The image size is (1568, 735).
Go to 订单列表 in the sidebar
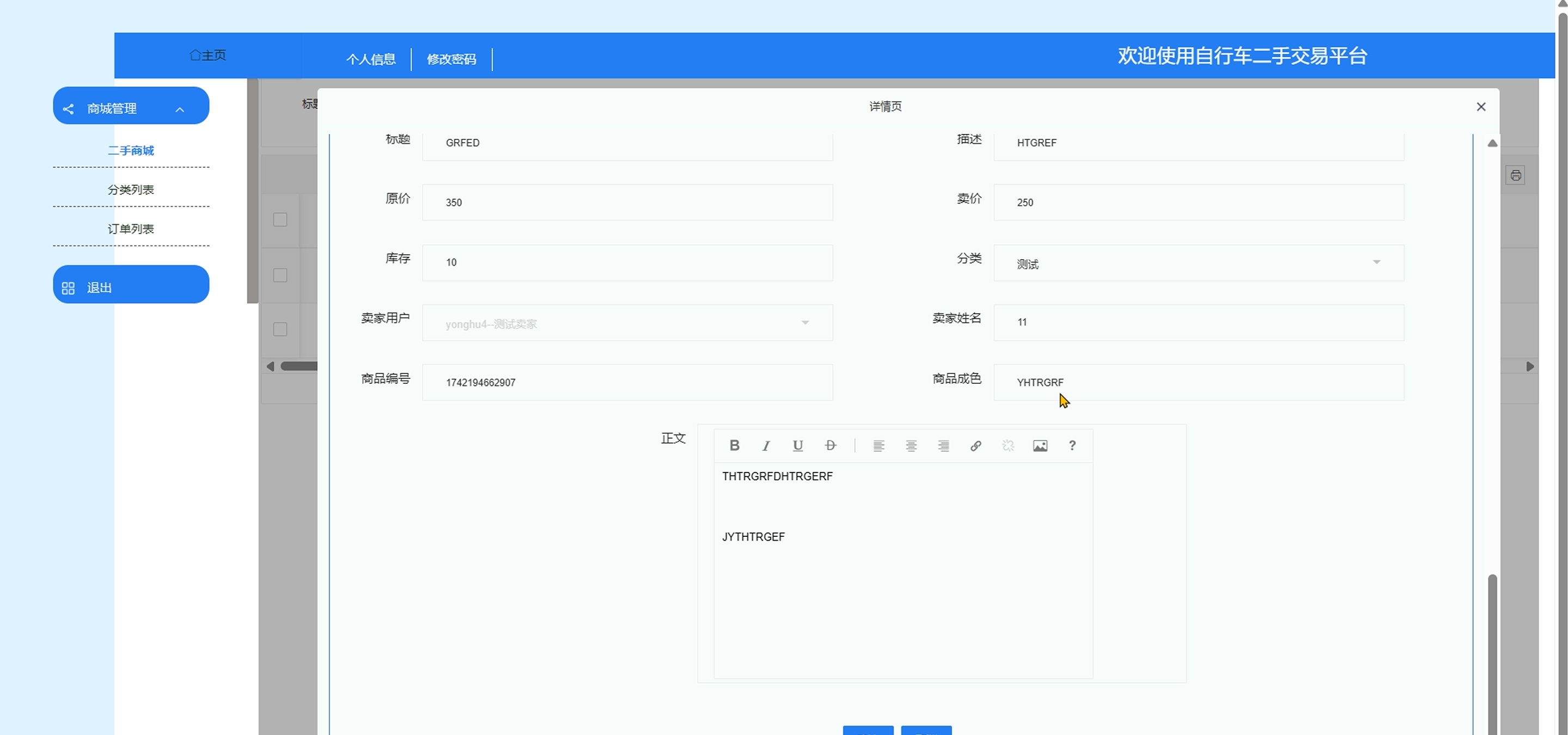pos(131,229)
